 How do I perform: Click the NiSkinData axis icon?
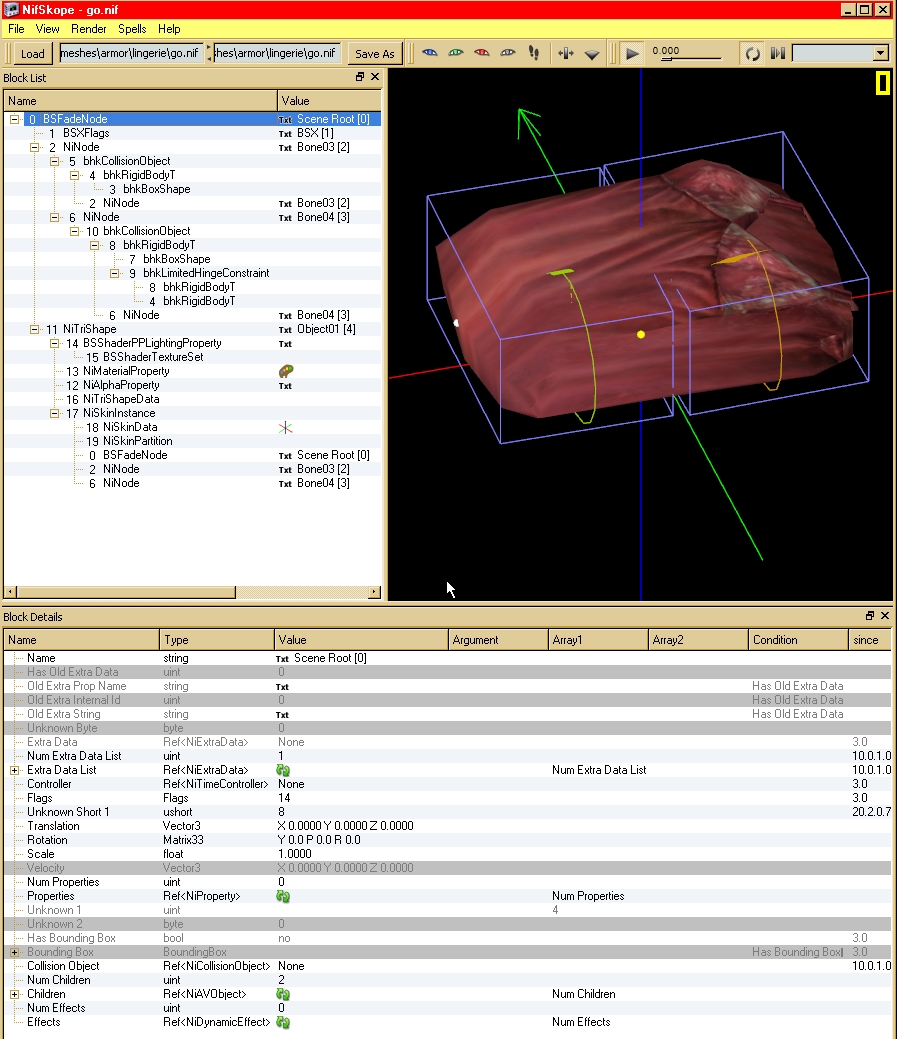[x=286, y=427]
